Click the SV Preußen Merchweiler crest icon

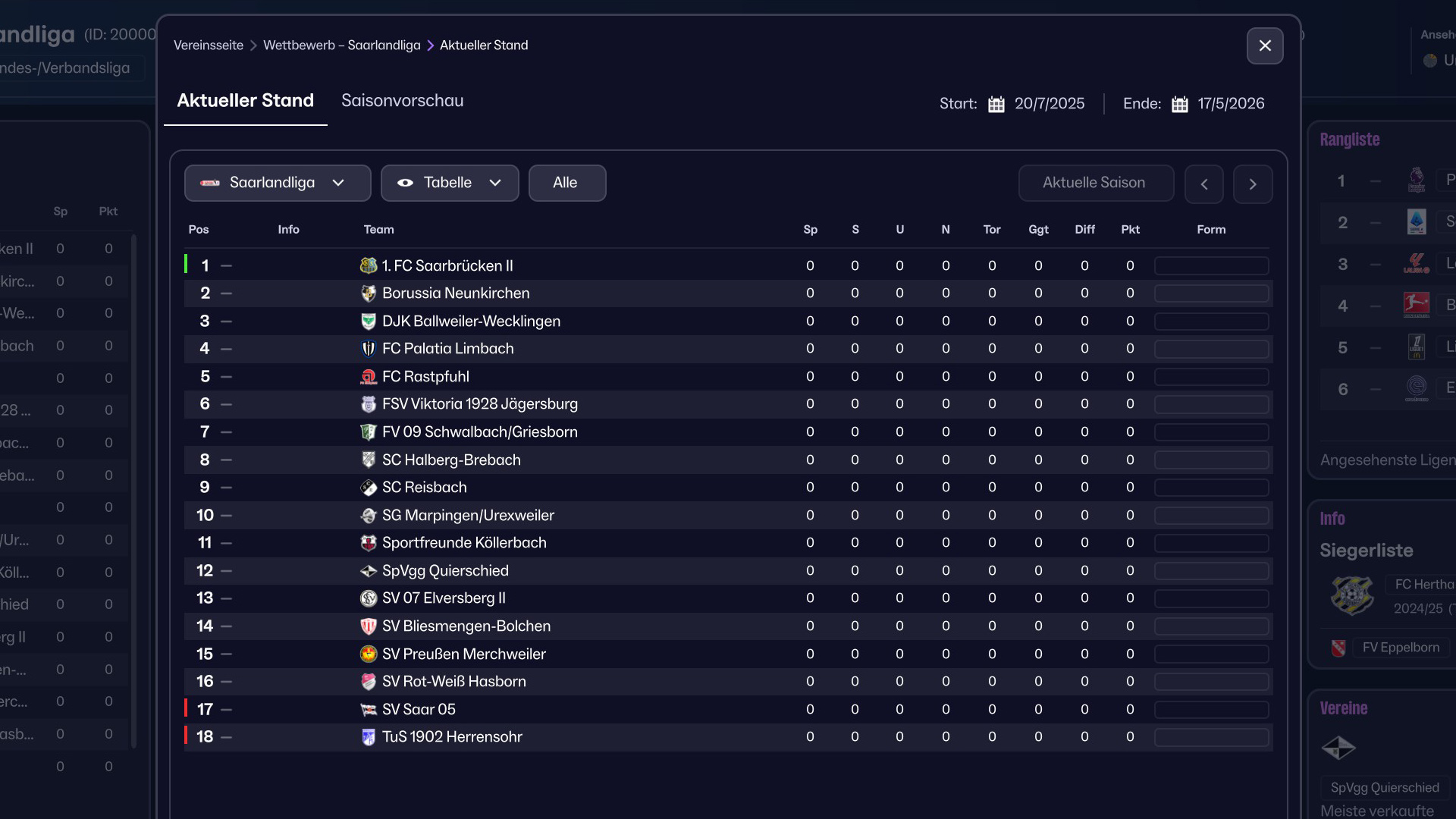(369, 654)
